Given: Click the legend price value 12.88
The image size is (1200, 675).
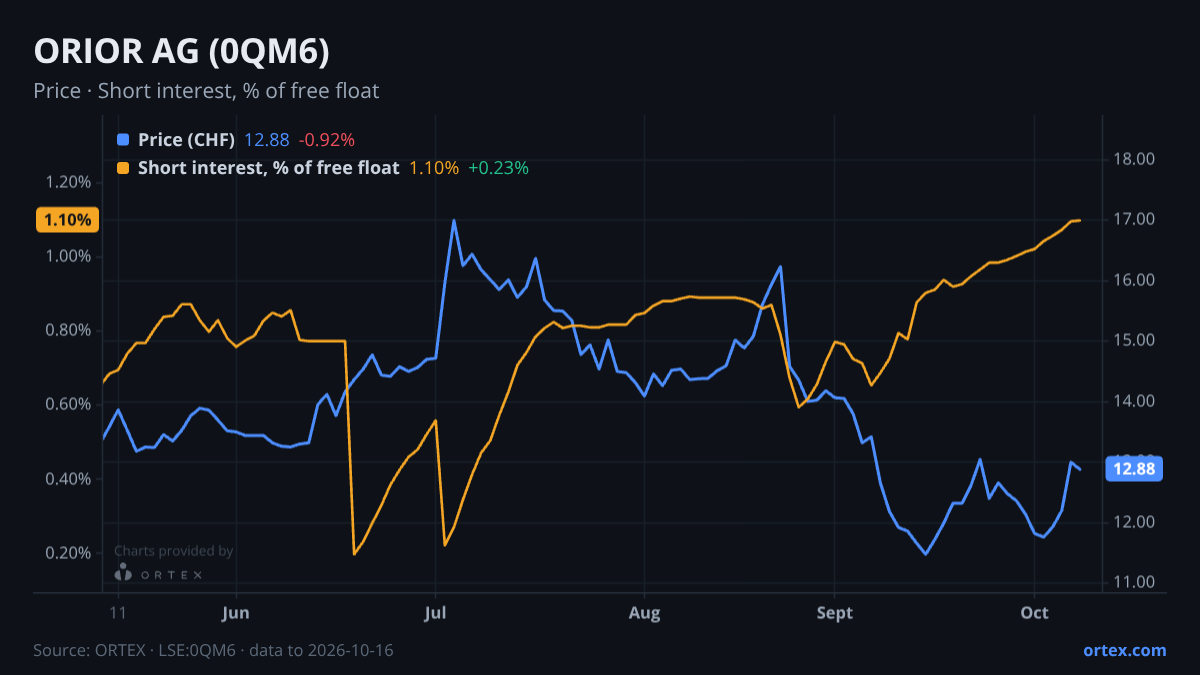Looking at the screenshot, I should [x=267, y=140].
